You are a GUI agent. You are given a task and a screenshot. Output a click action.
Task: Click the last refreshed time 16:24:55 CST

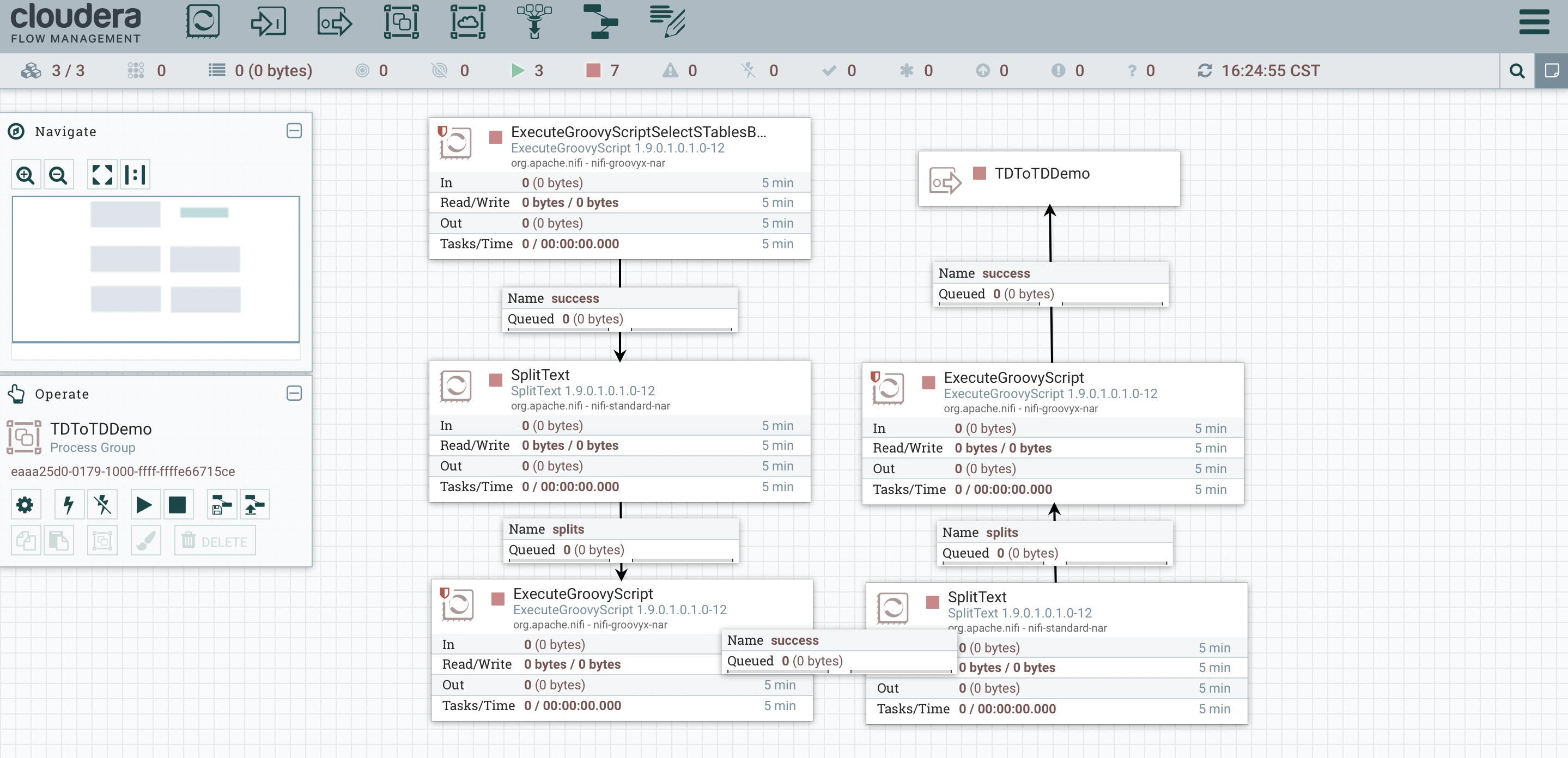tap(1271, 71)
